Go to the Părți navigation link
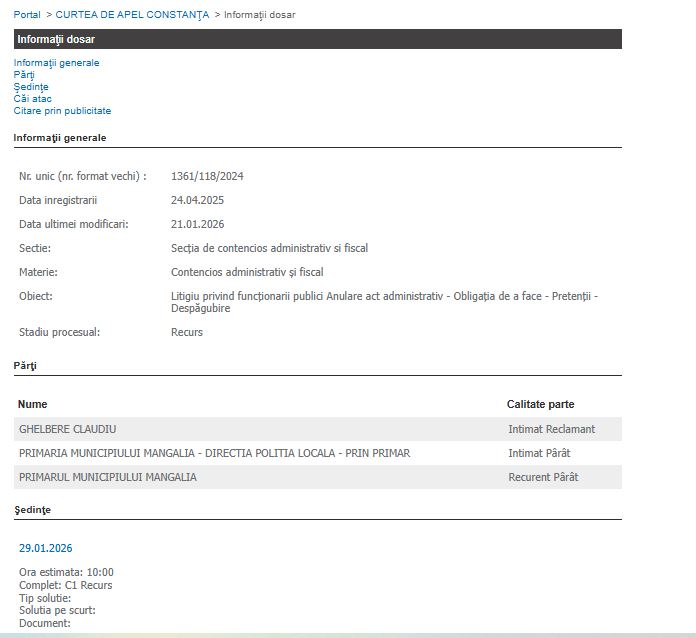The height and width of the screenshot is (638, 696). coord(24,75)
